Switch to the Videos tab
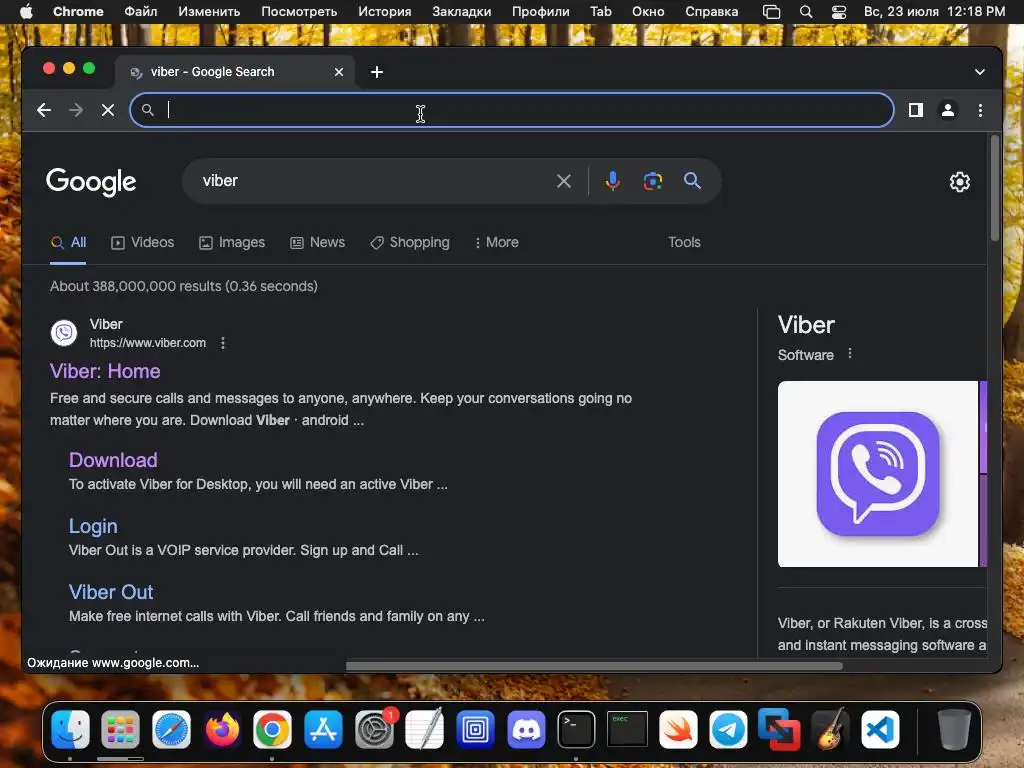This screenshot has width=1024, height=768. point(142,242)
